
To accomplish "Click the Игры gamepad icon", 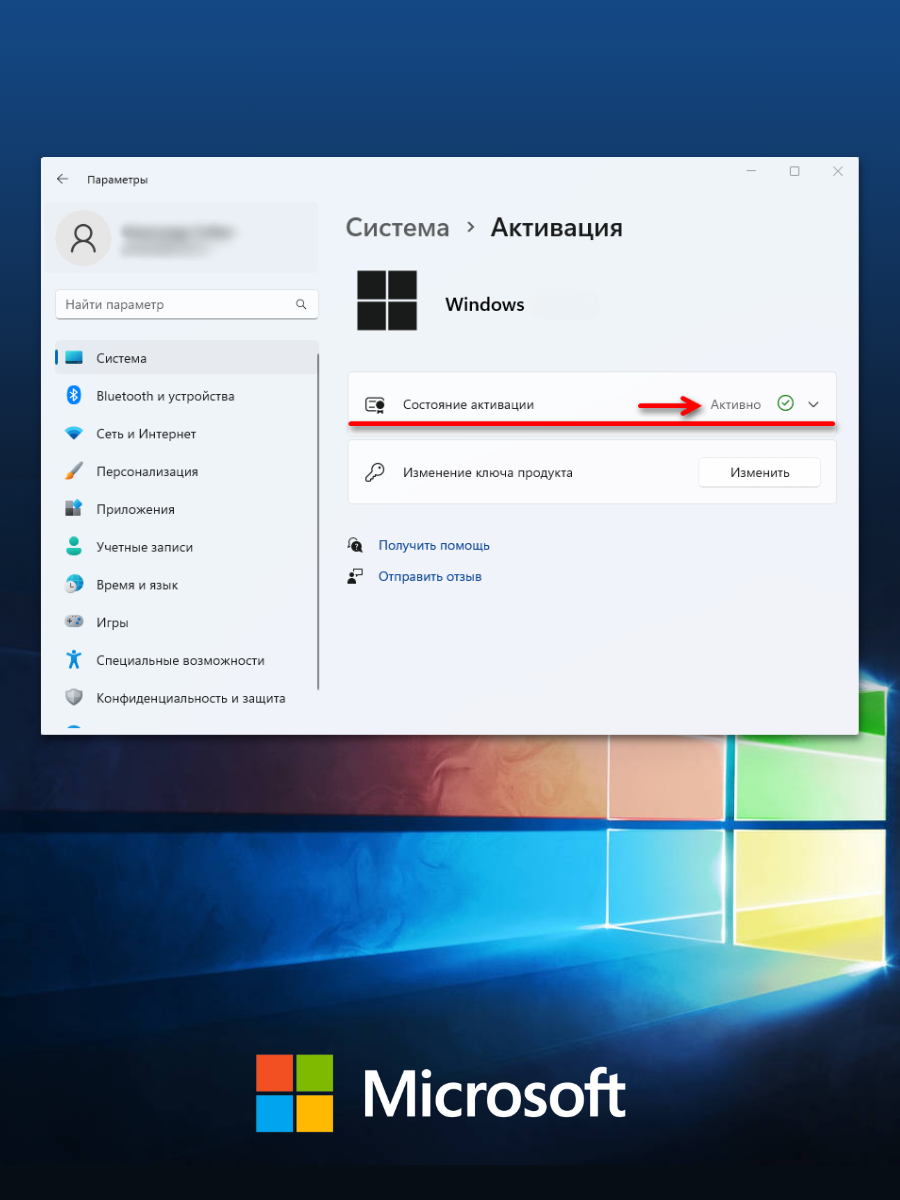I will pyautogui.click(x=73, y=622).
